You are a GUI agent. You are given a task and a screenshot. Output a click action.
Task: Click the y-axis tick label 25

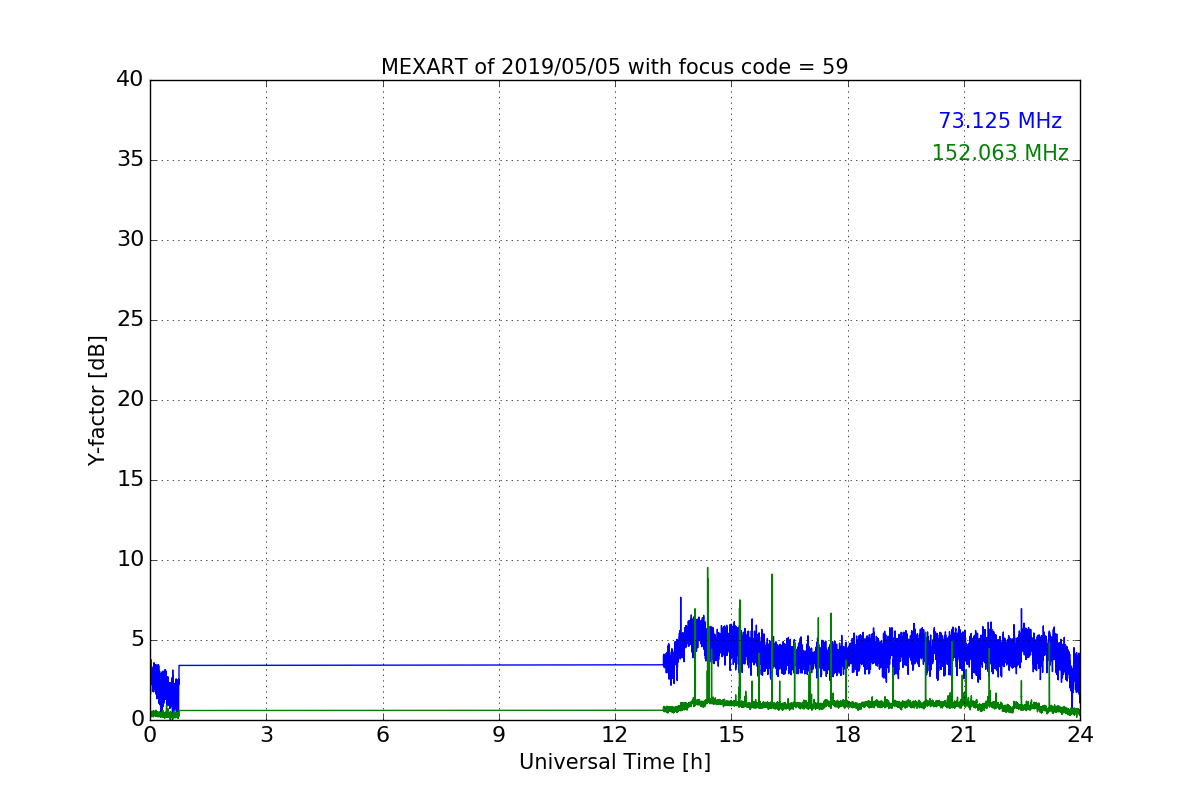[x=130, y=320]
